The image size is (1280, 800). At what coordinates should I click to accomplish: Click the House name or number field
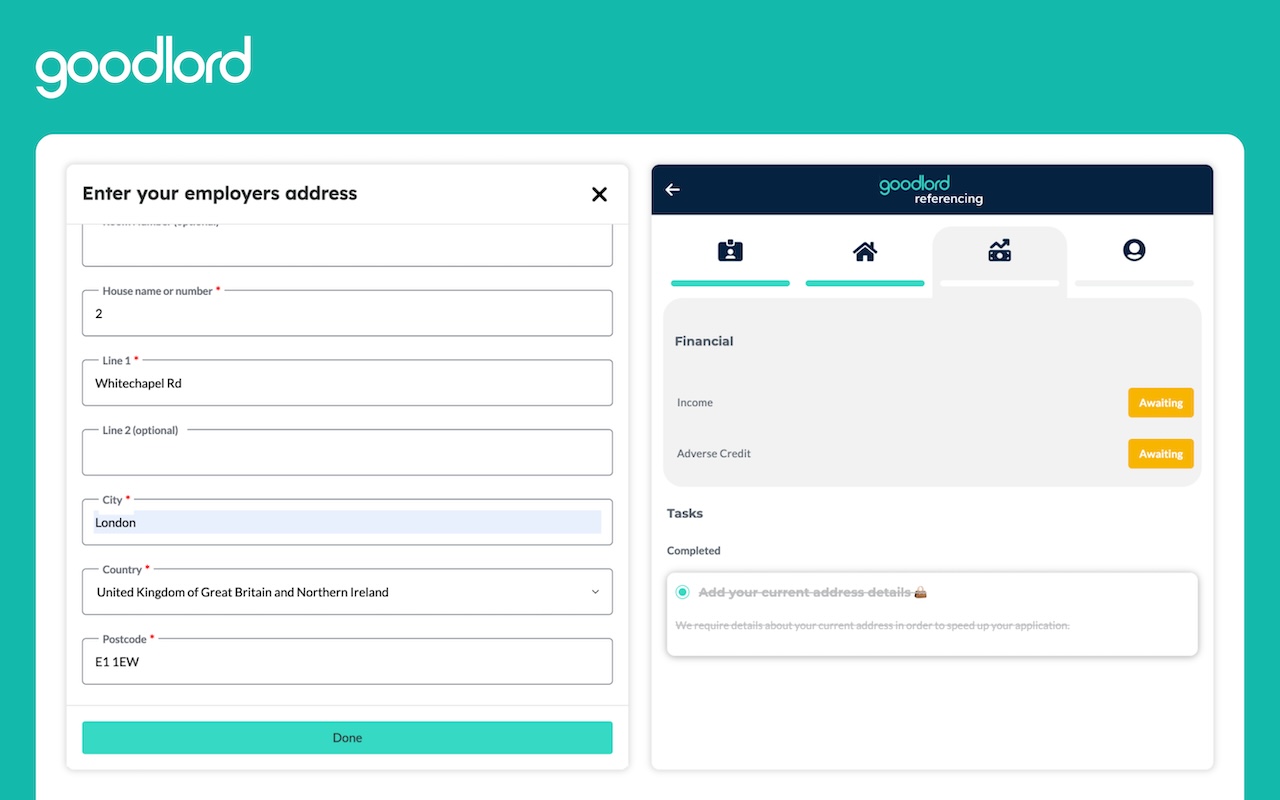347,313
